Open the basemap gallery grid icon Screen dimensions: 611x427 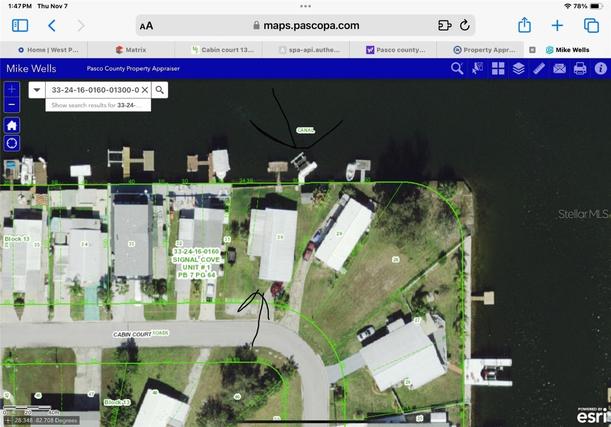pyautogui.click(x=498, y=68)
